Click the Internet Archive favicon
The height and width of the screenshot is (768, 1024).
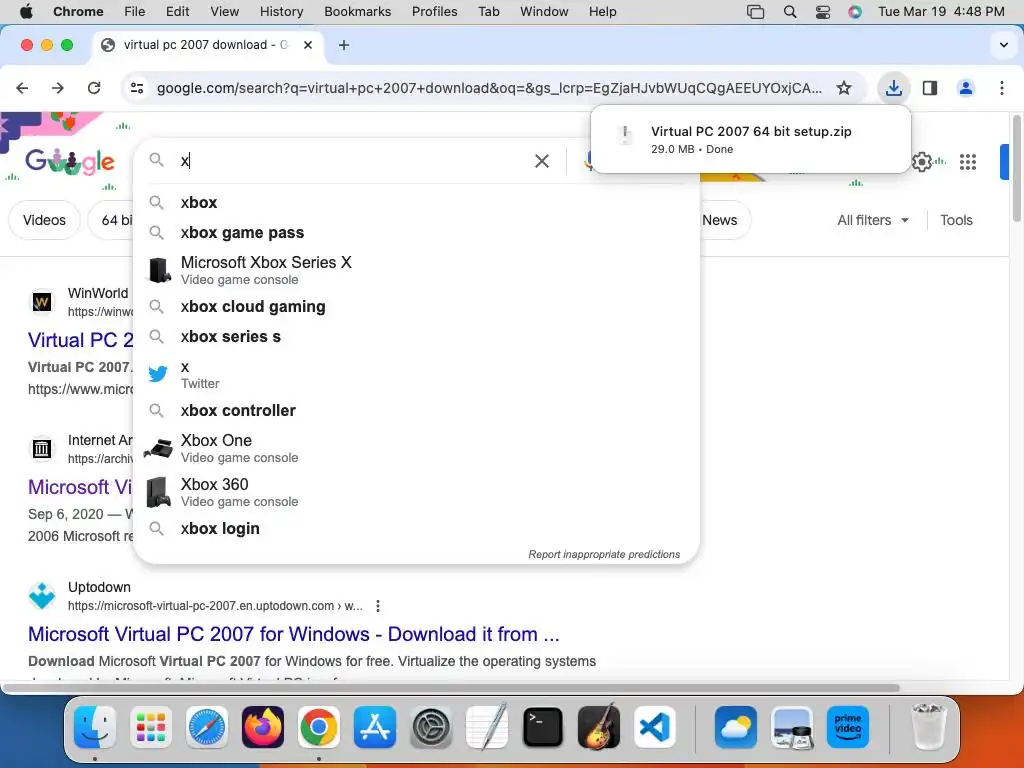pos(42,449)
